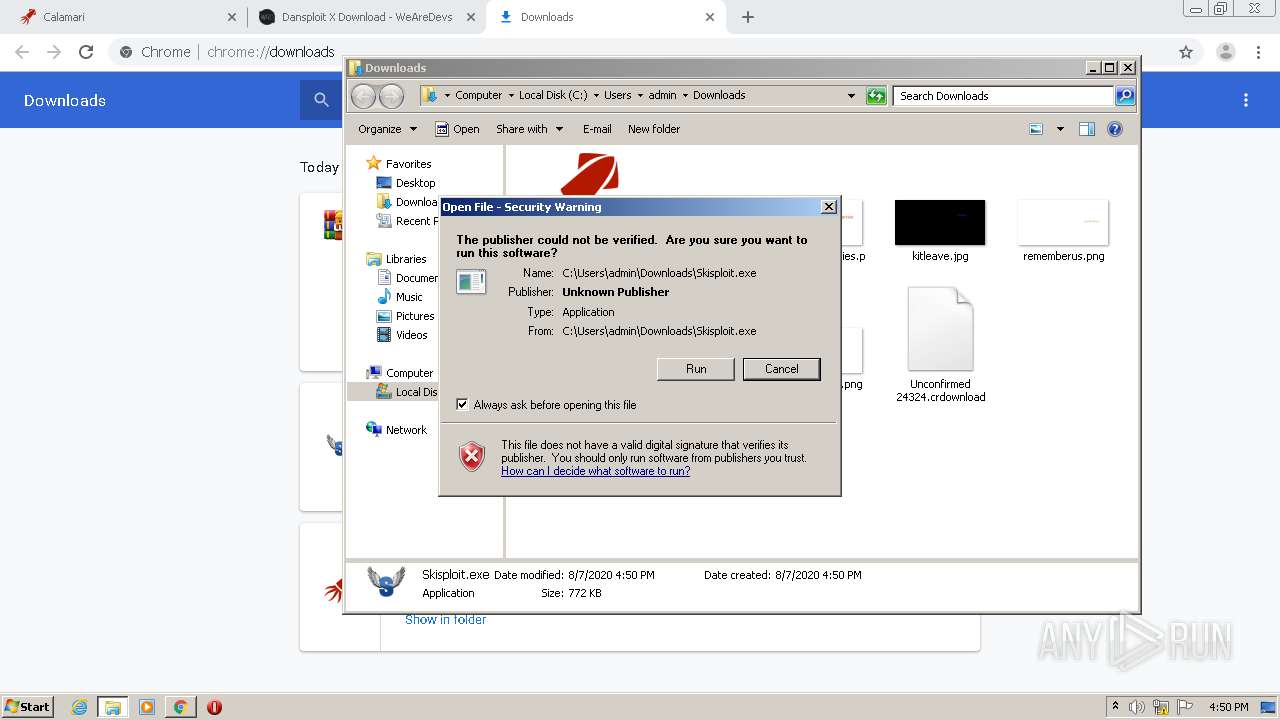This screenshot has height=720, width=1280.
Task: Select Pictures library in the navigation pane
Action: click(415, 316)
